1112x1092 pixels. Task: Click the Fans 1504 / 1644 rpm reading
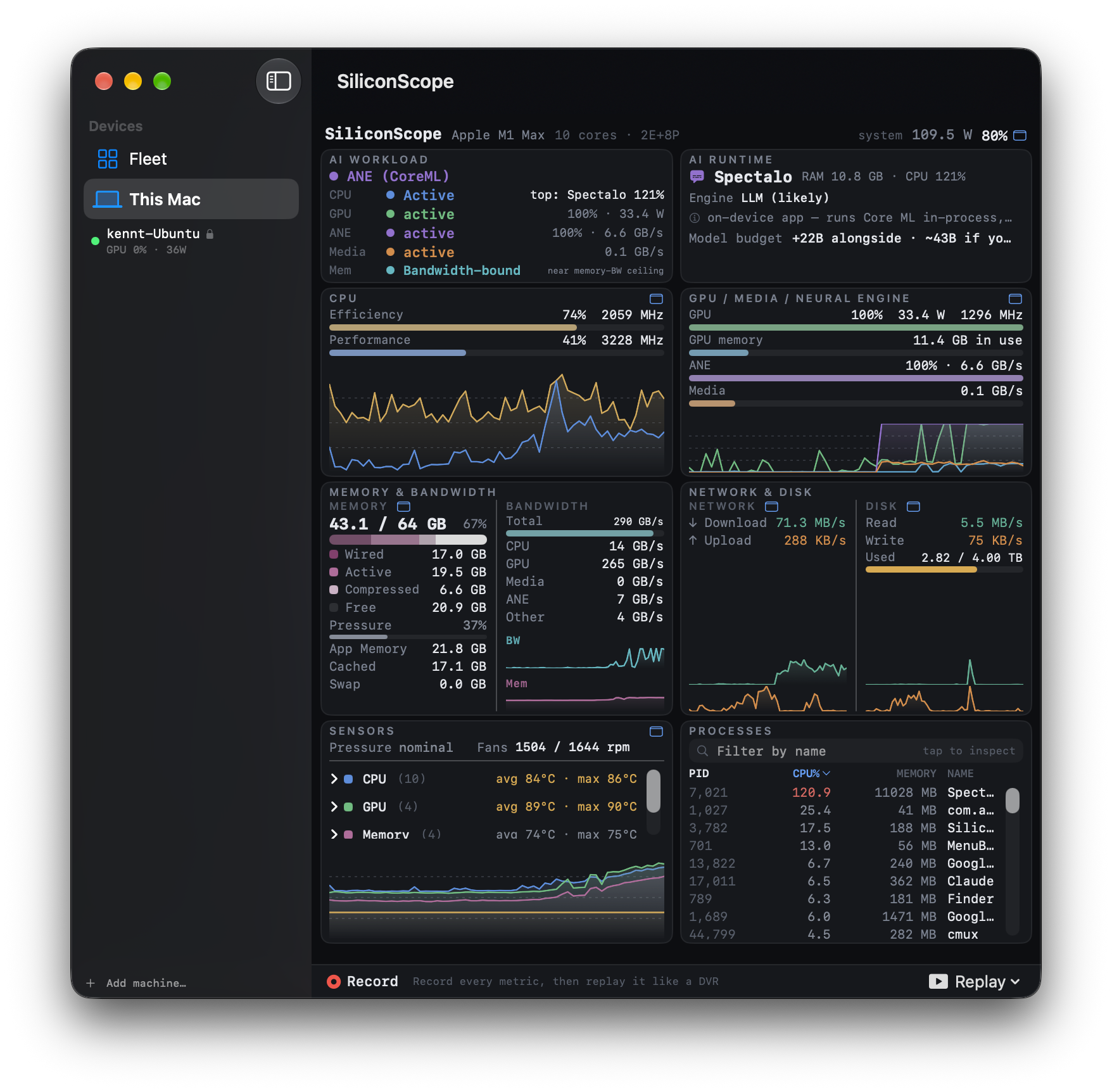click(x=553, y=747)
